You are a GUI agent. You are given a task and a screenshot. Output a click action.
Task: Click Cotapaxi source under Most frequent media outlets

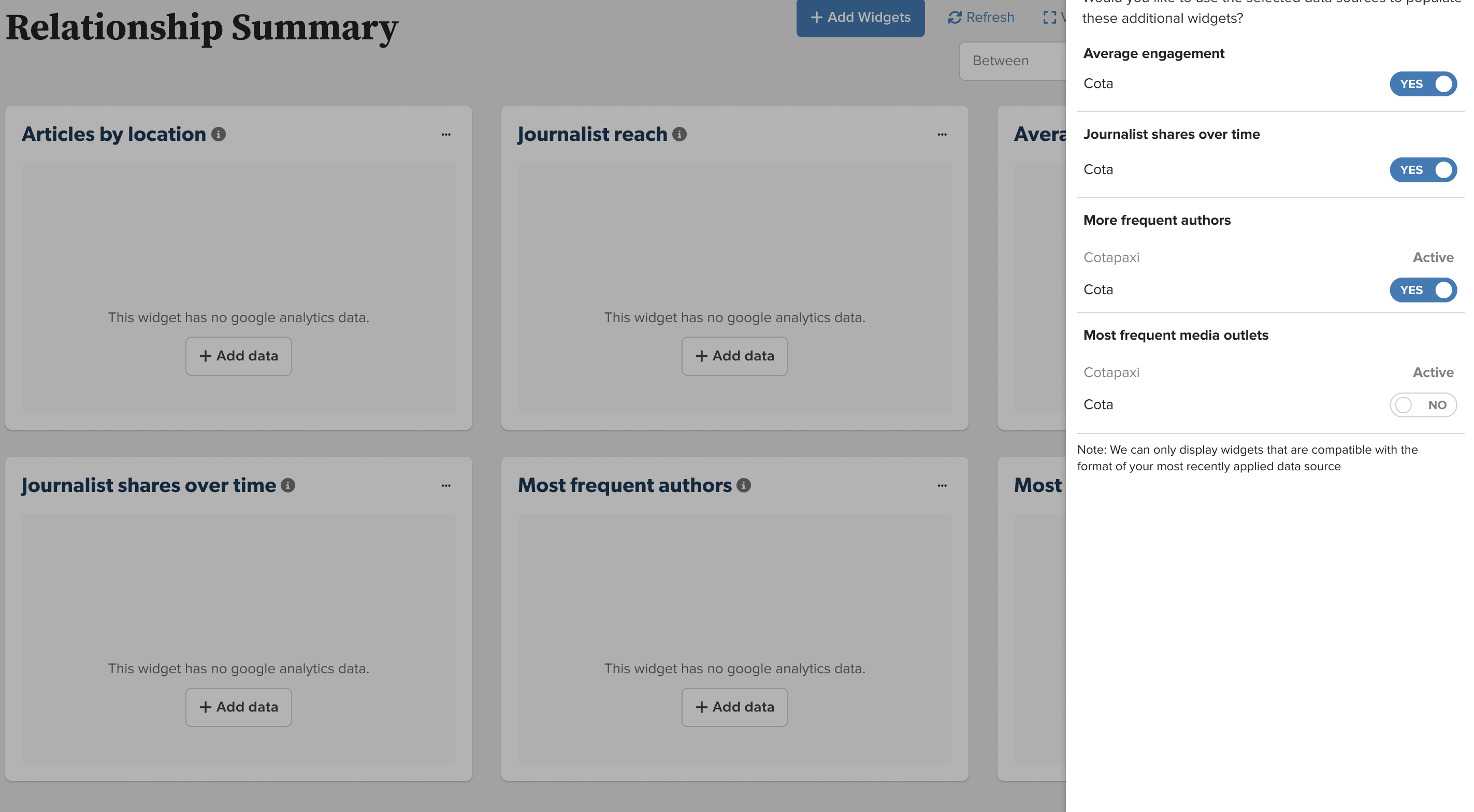1111,372
